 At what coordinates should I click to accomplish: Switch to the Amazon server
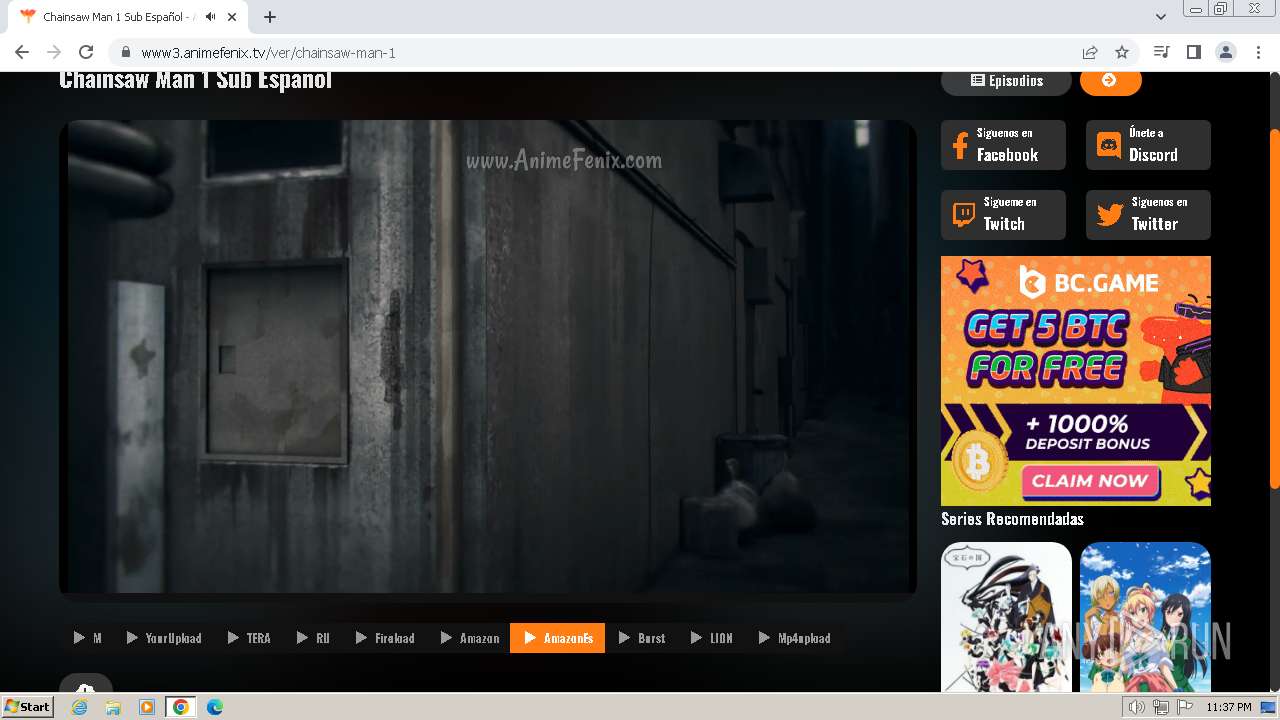point(470,638)
